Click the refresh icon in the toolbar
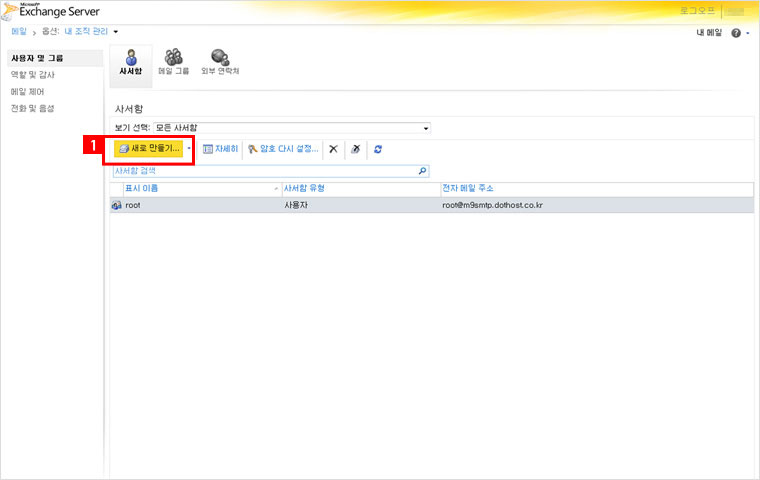 (x=378, y=149)
